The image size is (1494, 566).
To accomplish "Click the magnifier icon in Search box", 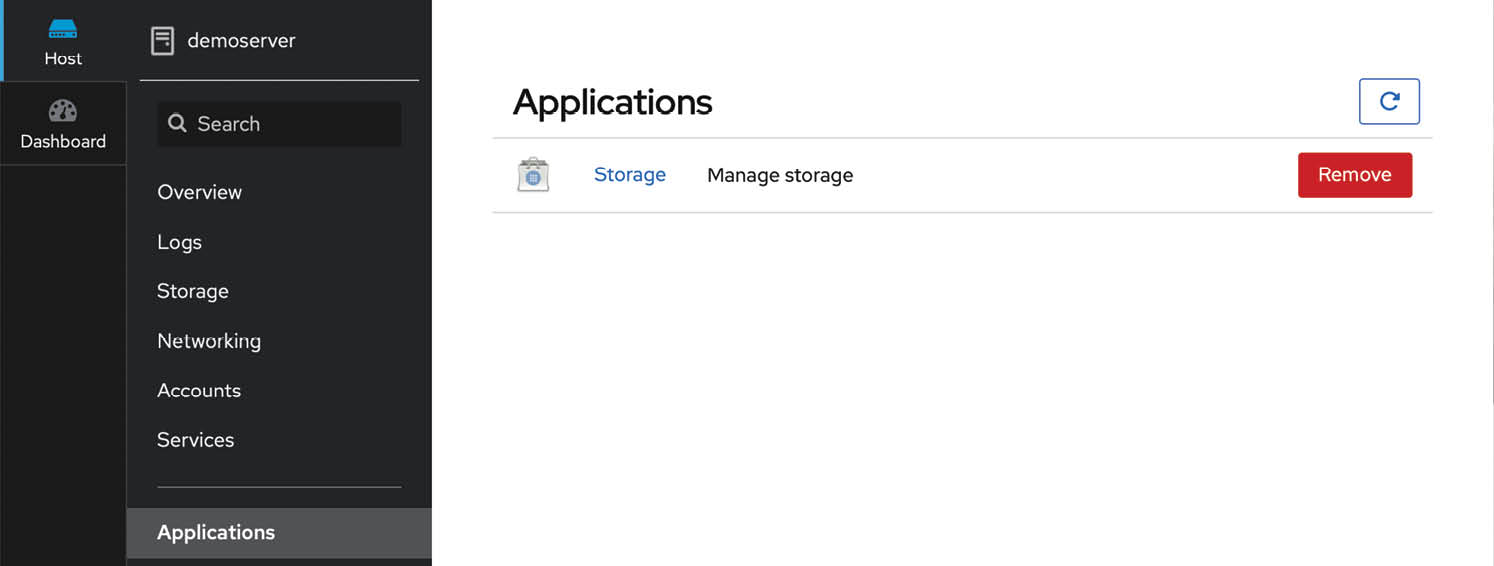I will tap(177, 123).
